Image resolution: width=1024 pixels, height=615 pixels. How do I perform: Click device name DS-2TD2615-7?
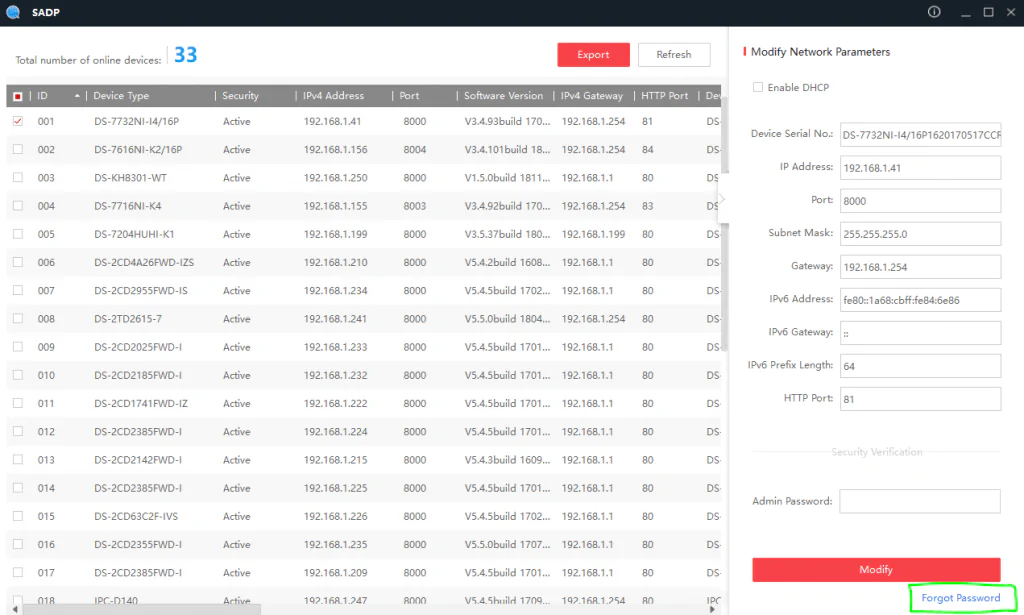pos(128,319)
